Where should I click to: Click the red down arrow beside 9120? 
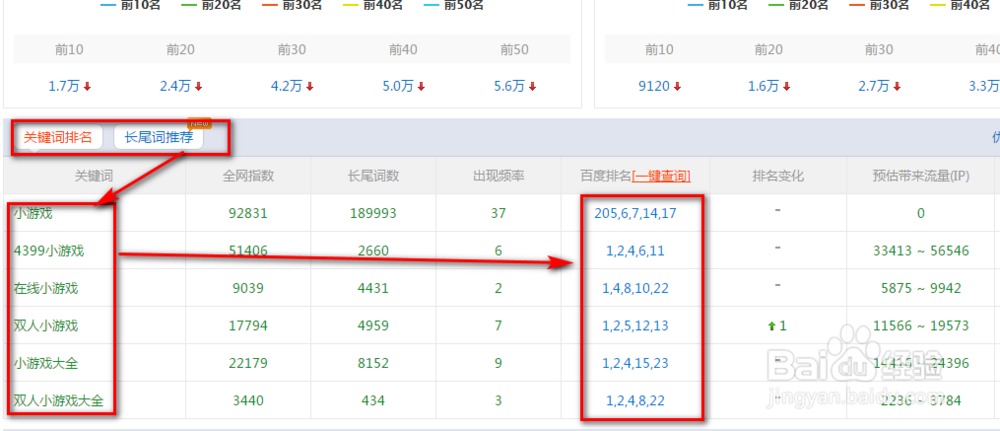[678, 87]
